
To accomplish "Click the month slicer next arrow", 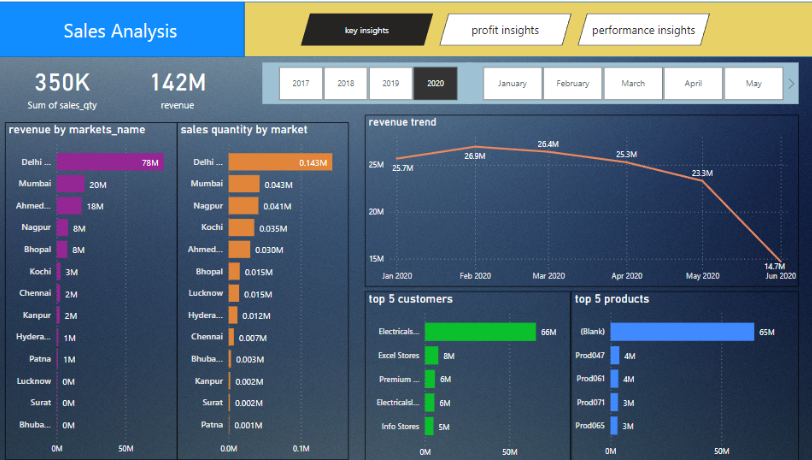I will 791,84.
